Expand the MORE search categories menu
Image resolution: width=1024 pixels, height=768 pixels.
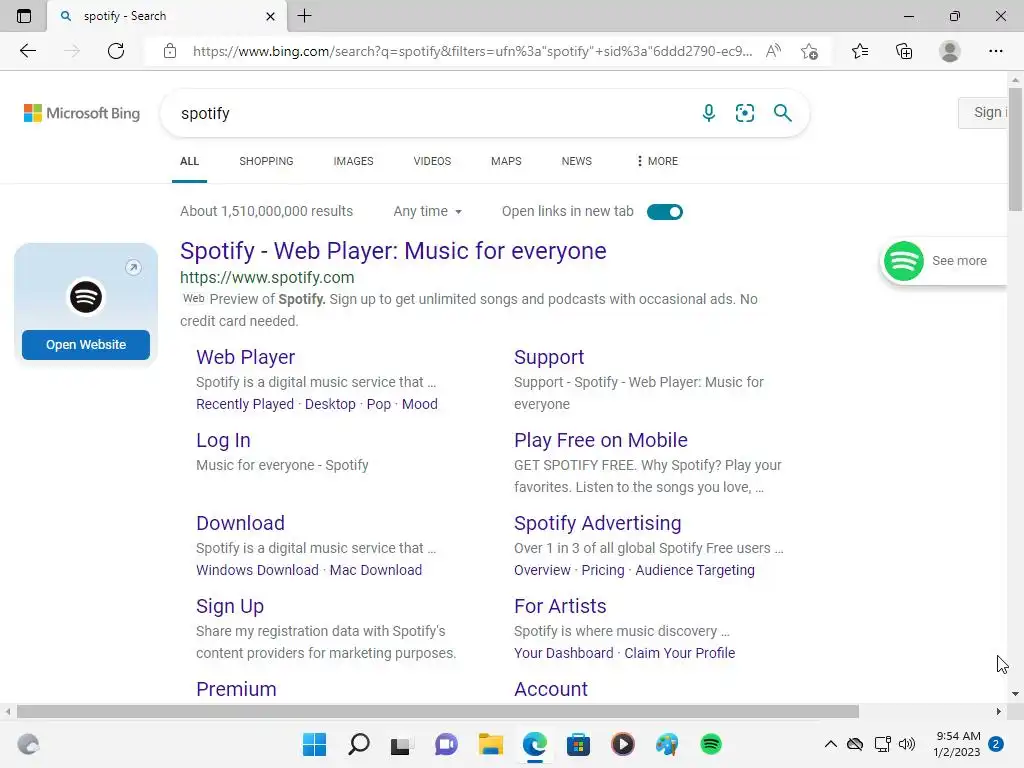(x=657, y=161)
